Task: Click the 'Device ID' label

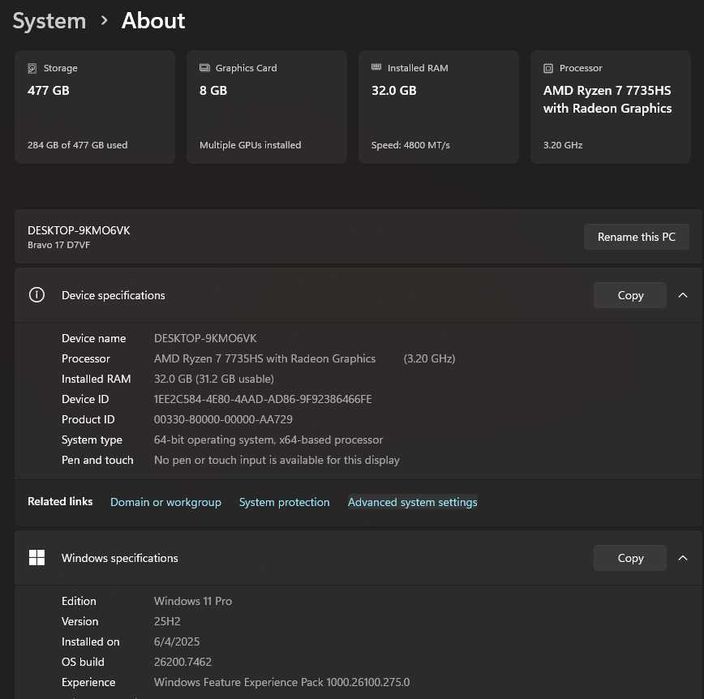Action: tap(85, 399)
